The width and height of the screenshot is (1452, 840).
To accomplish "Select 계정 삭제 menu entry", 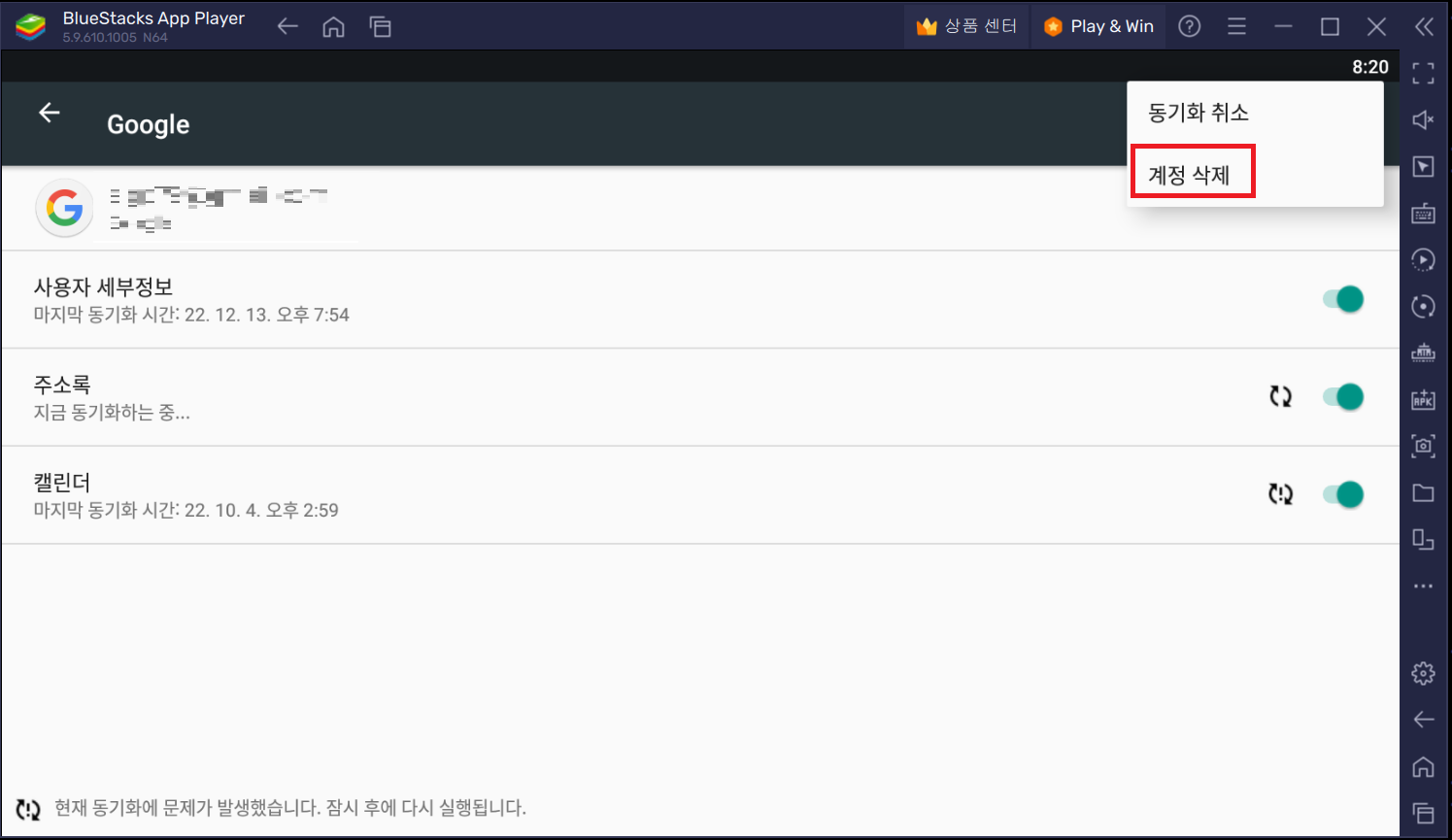I will (1255, 175).
